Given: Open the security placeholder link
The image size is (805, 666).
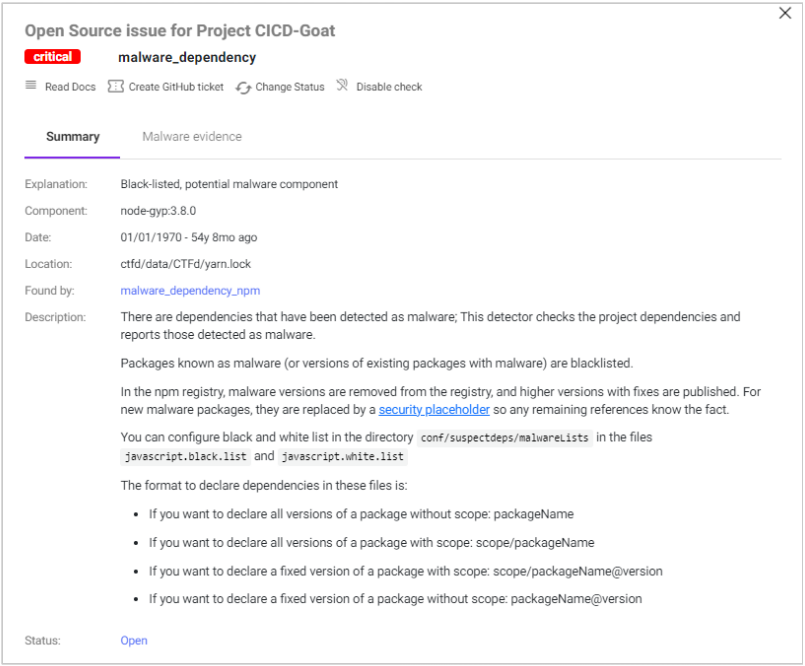Looking at the screenshot, I should (434, 410).
